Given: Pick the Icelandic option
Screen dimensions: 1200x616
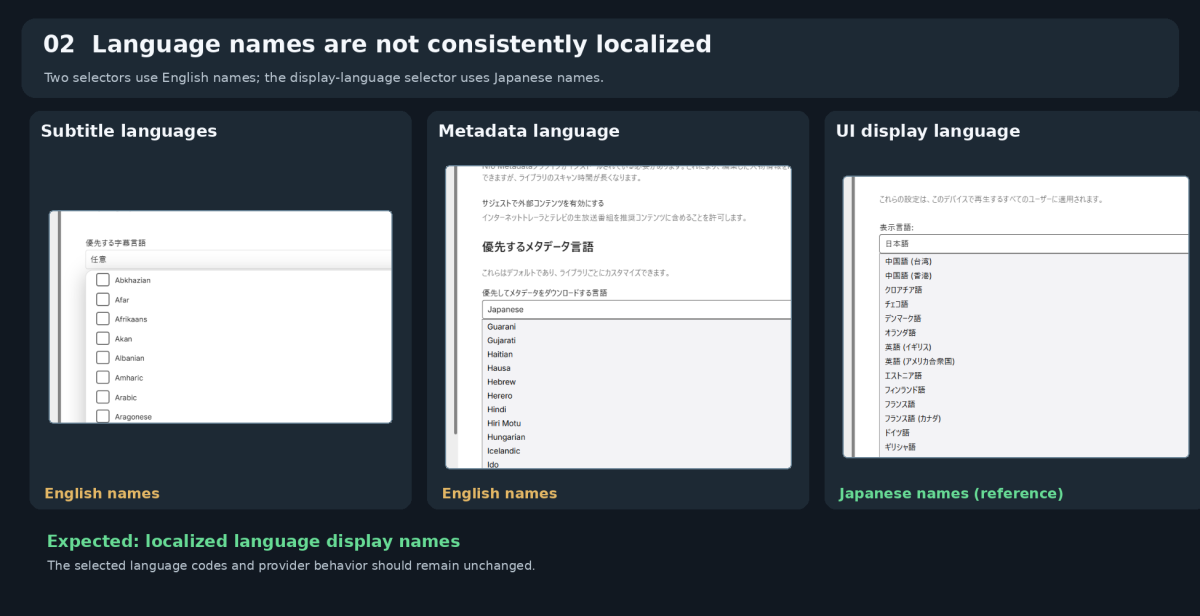Looking at the screenshot, I should point(636,451).
